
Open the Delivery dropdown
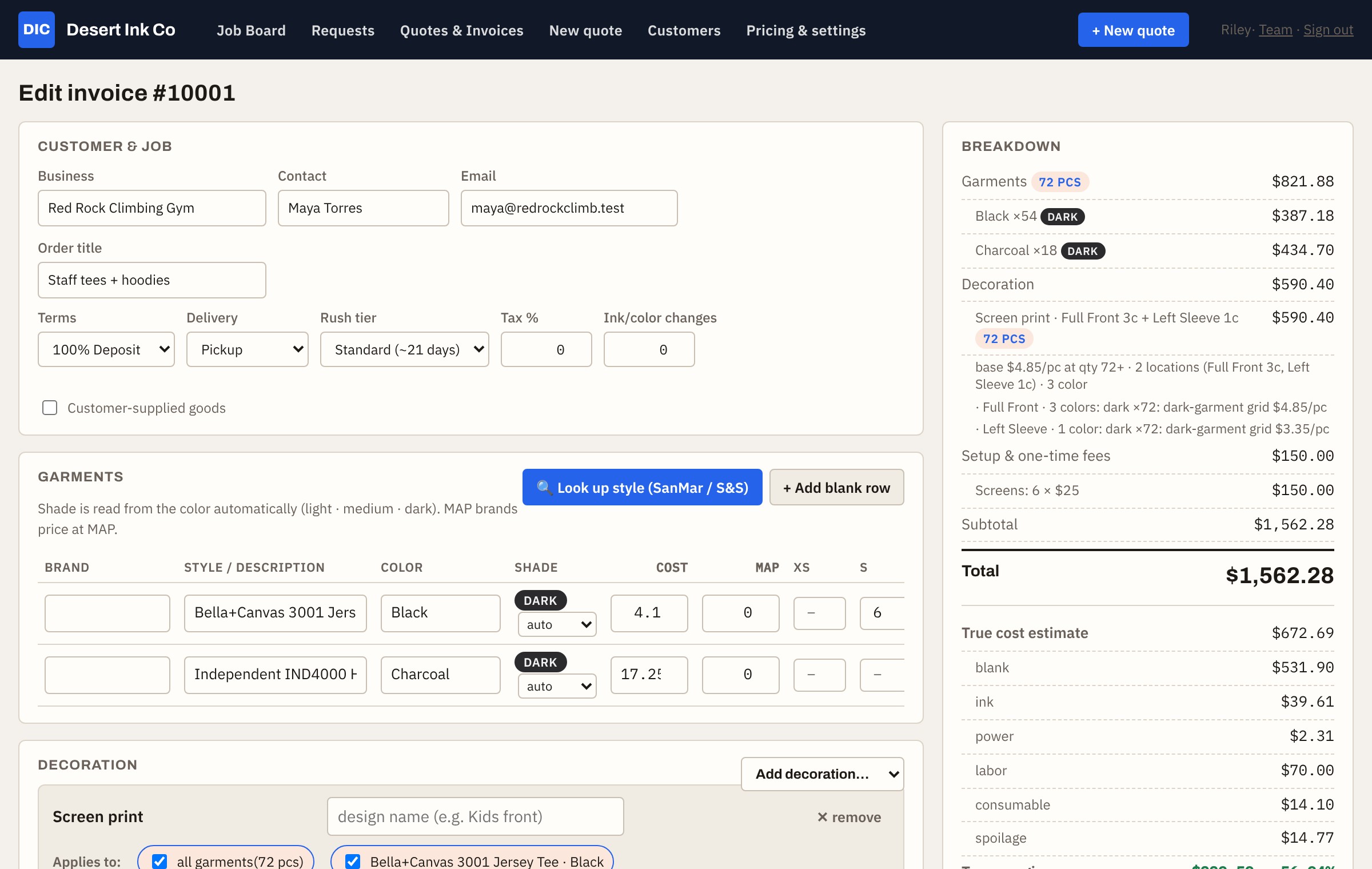tap(248, 349)
